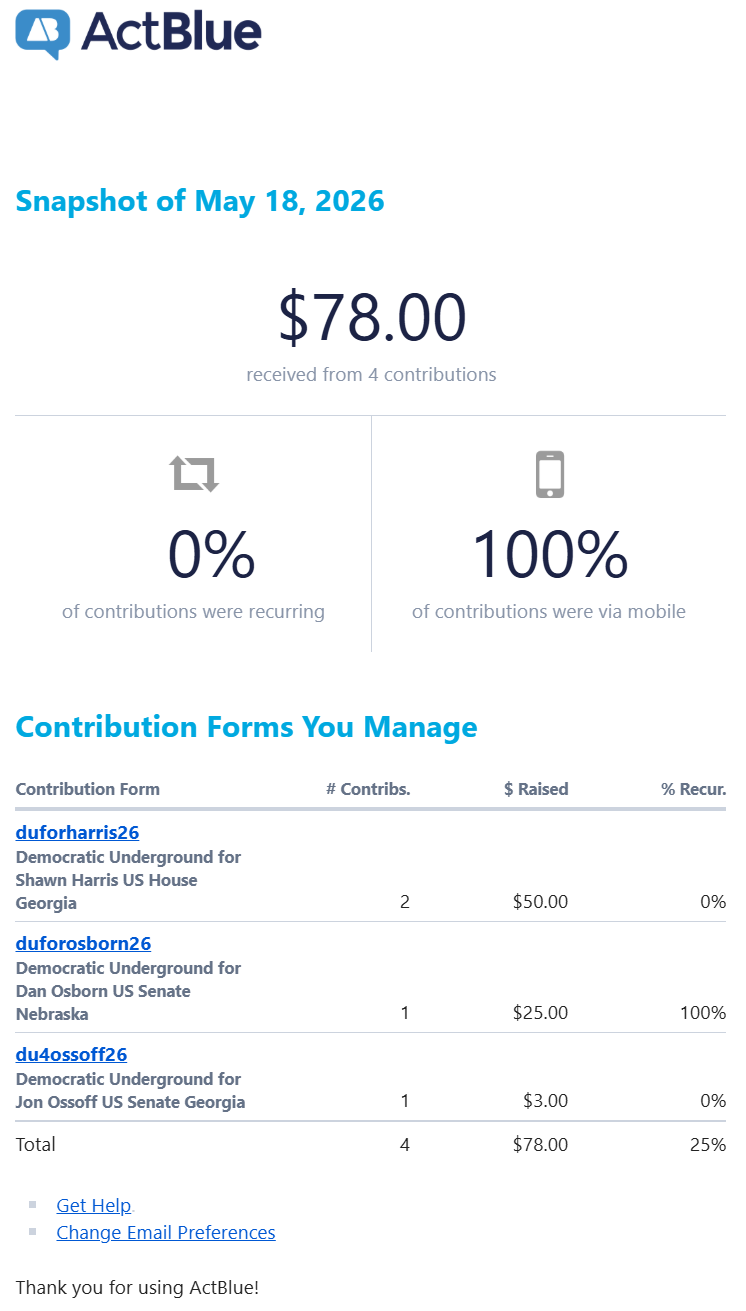Click the 0% recurring contributions figure
The width and height of the screenshot is (746, 1311).
211,554
